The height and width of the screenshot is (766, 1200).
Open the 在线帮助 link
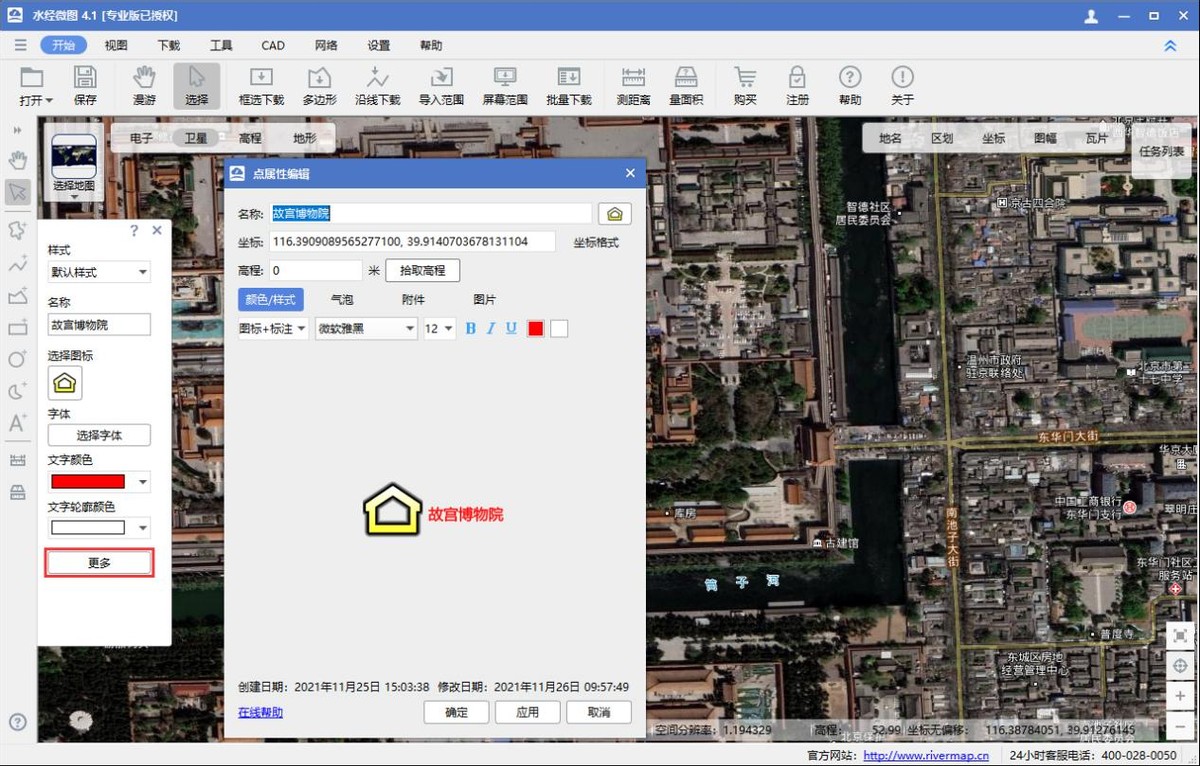pos(260,712)
